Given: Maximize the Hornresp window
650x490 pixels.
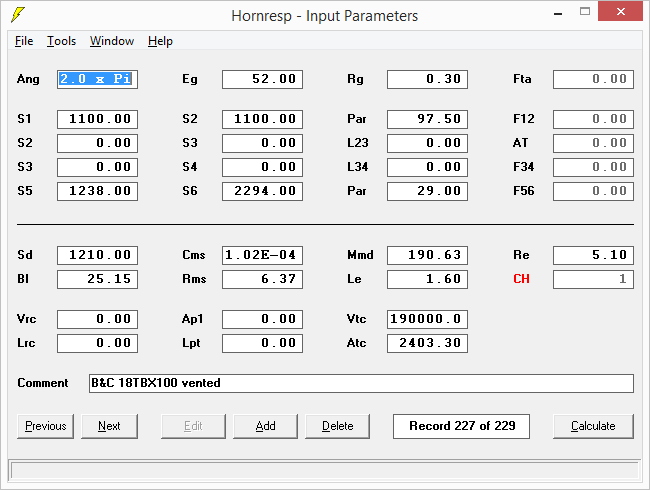Looking at the screenshot, I should [585, 12].
